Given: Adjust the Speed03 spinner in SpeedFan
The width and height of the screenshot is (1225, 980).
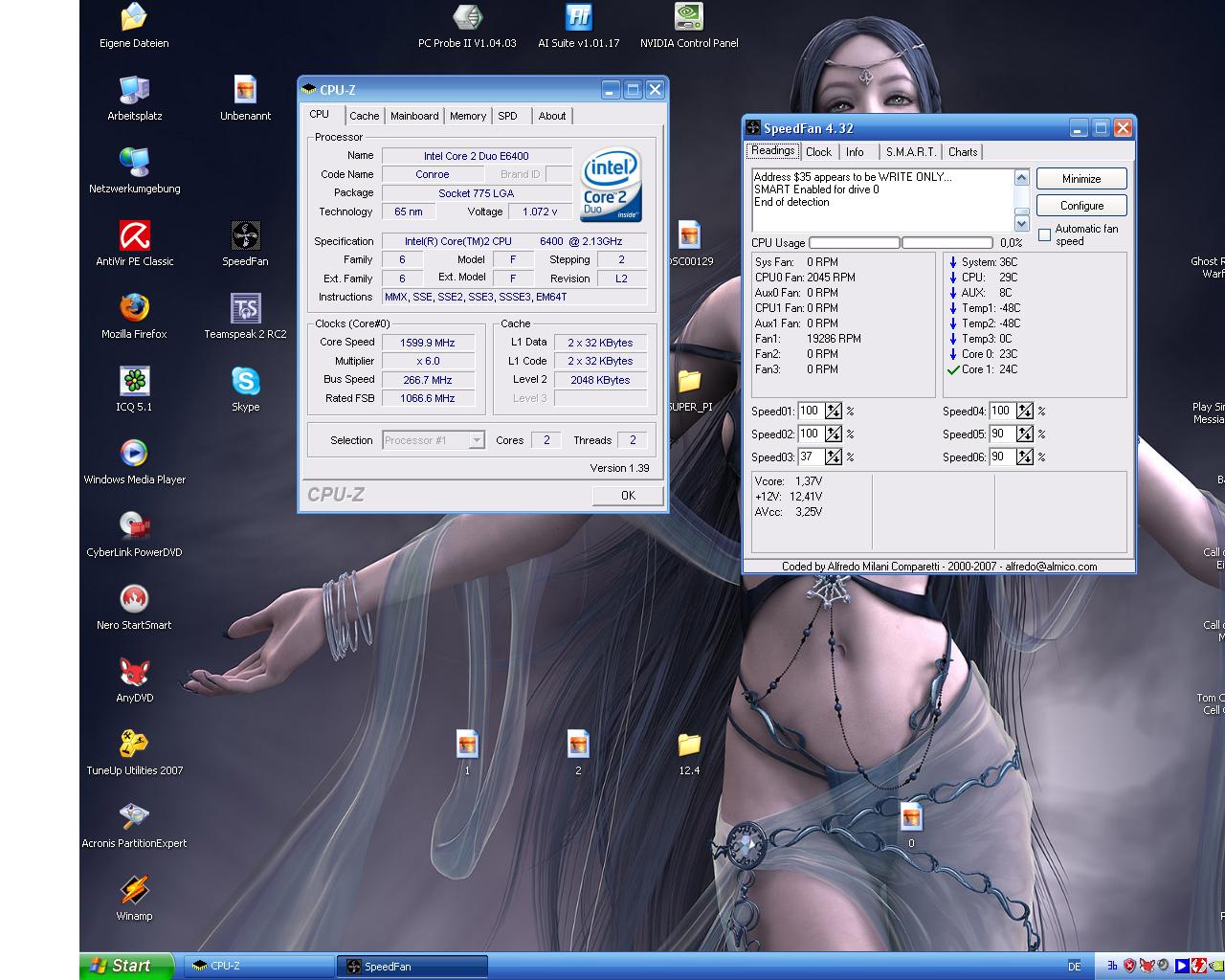Looking at the screenshot, I should 834,457.
